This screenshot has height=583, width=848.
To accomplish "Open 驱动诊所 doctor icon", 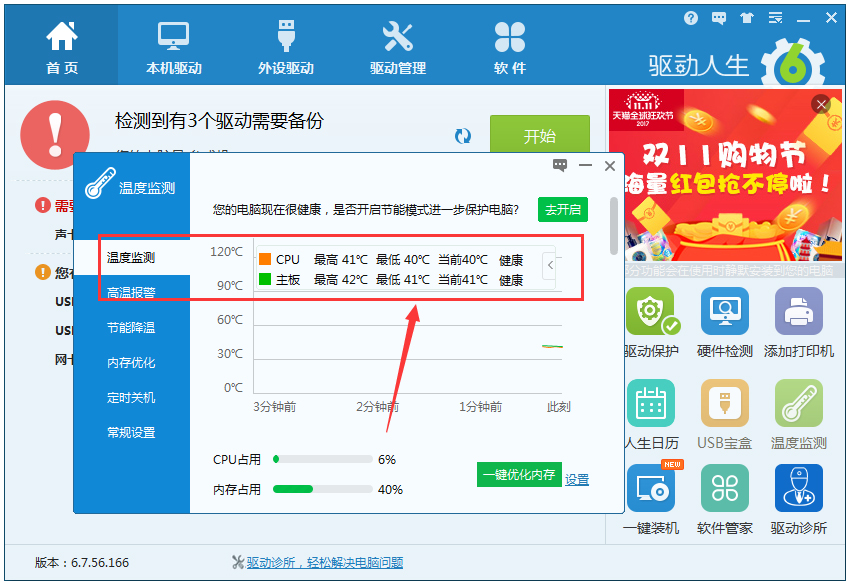I will (x=798, y=499).
